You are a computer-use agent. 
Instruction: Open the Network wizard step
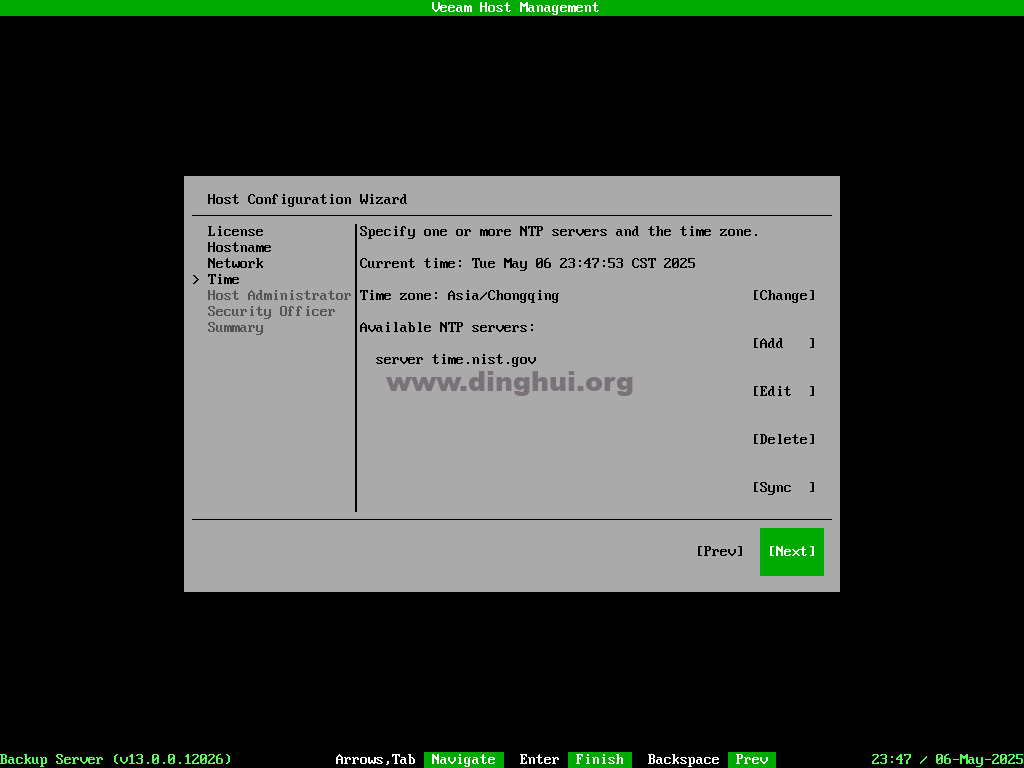click(x=235, y=263)
